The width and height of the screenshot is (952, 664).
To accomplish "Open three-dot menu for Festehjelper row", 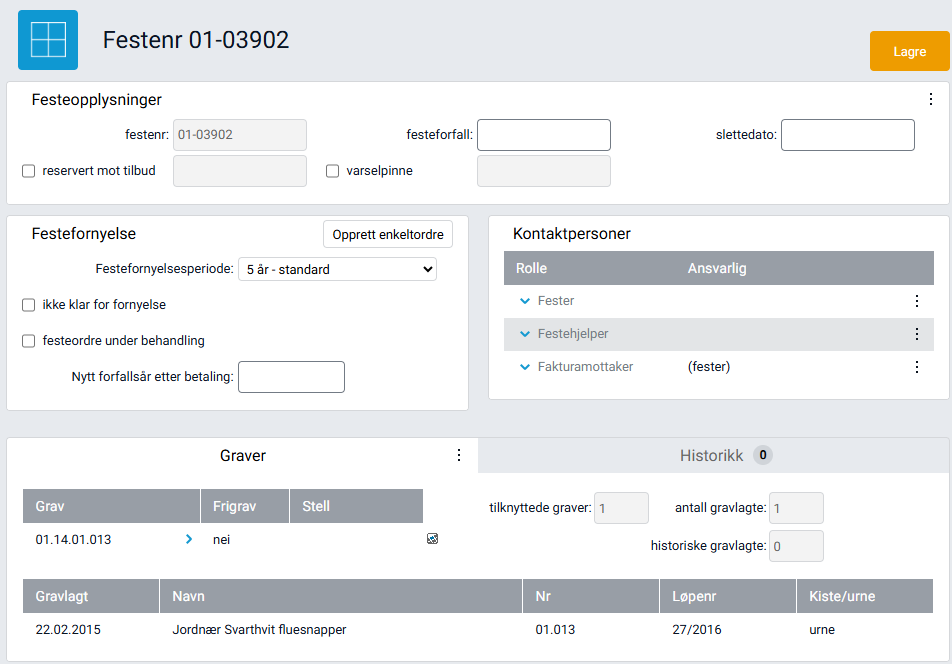I will (x=916, y=334).
